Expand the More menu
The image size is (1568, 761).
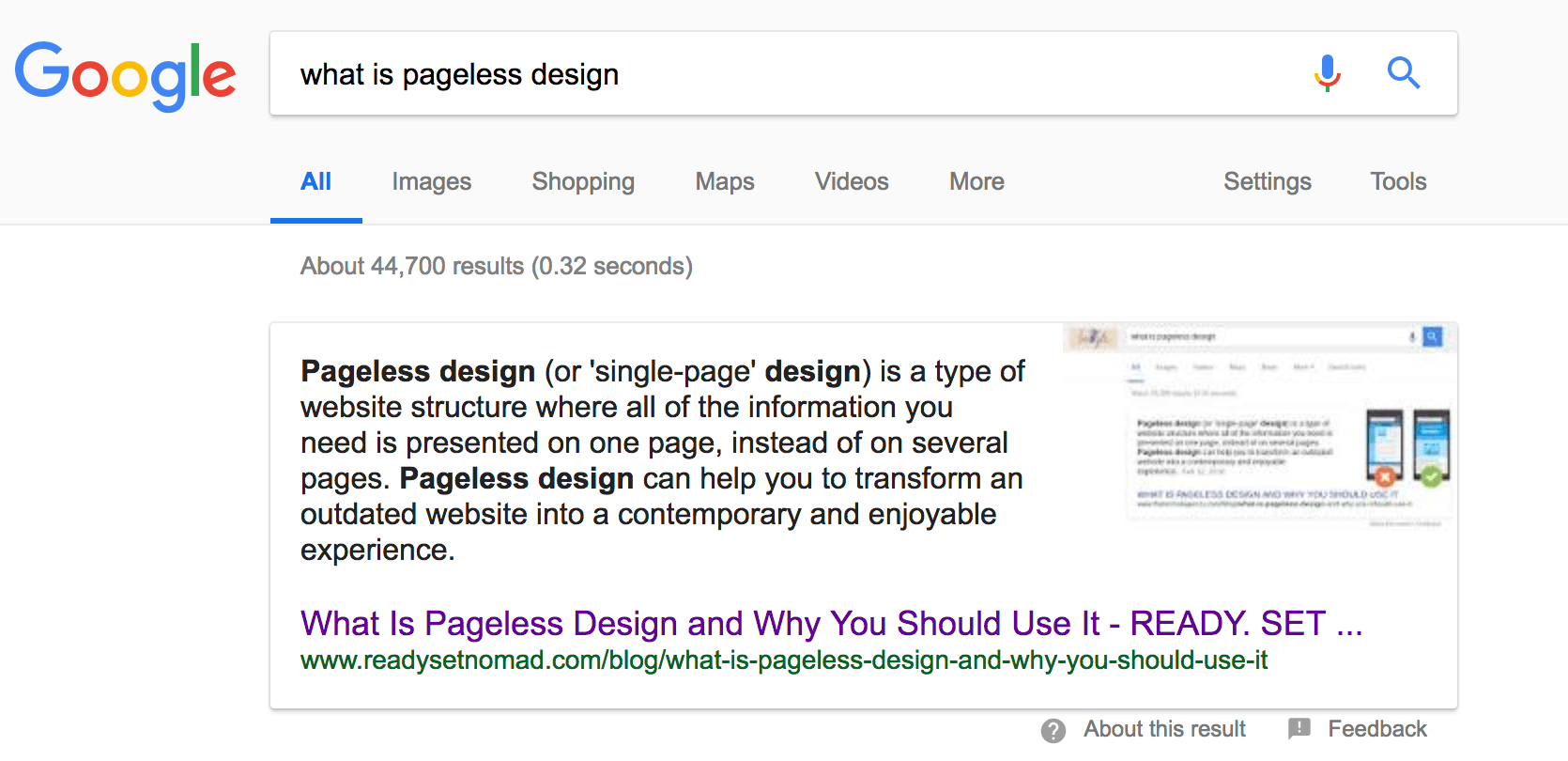pos(976,182)
